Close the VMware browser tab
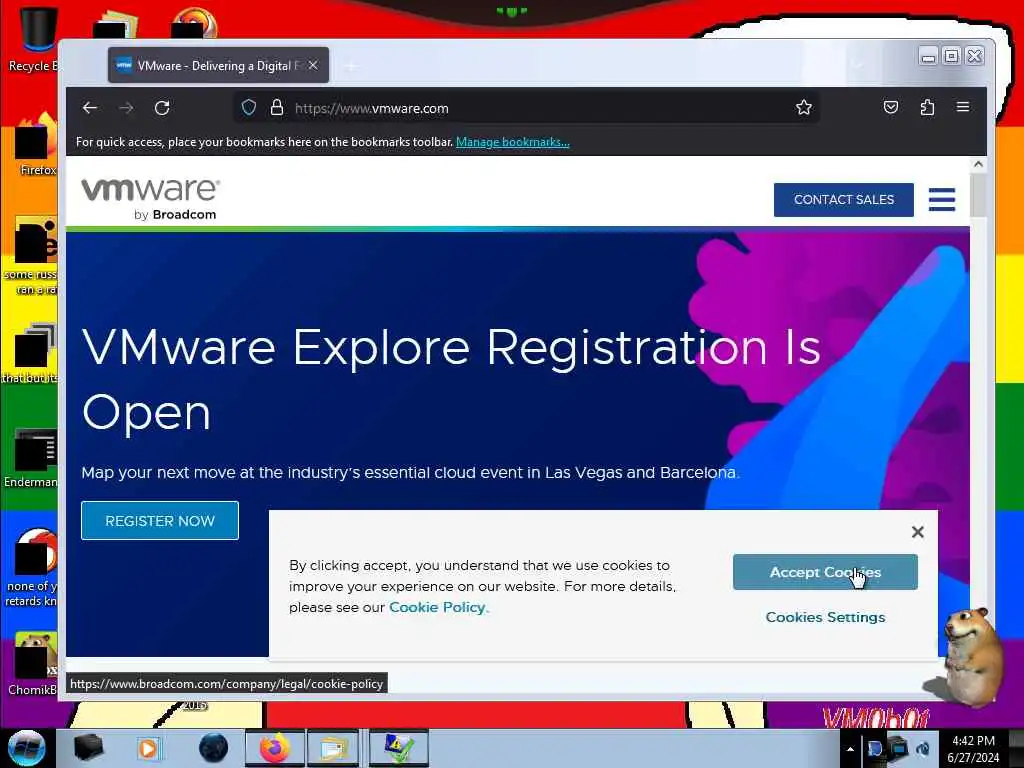The image size is (1024, 768). 313,65
